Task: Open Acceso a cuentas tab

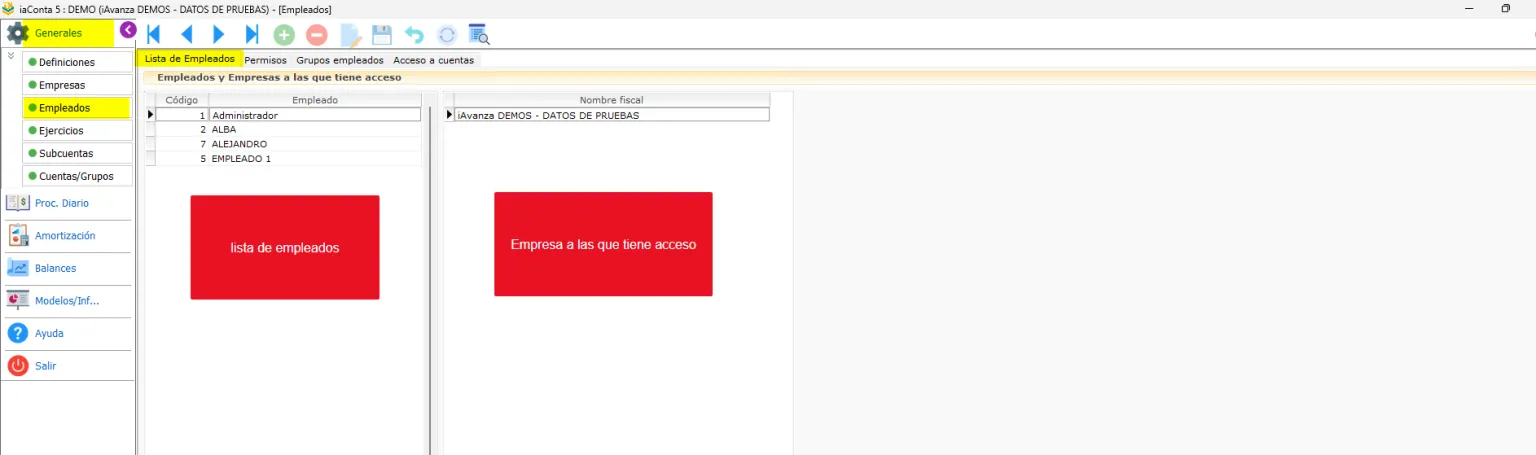Action: [x=434, y=60]
